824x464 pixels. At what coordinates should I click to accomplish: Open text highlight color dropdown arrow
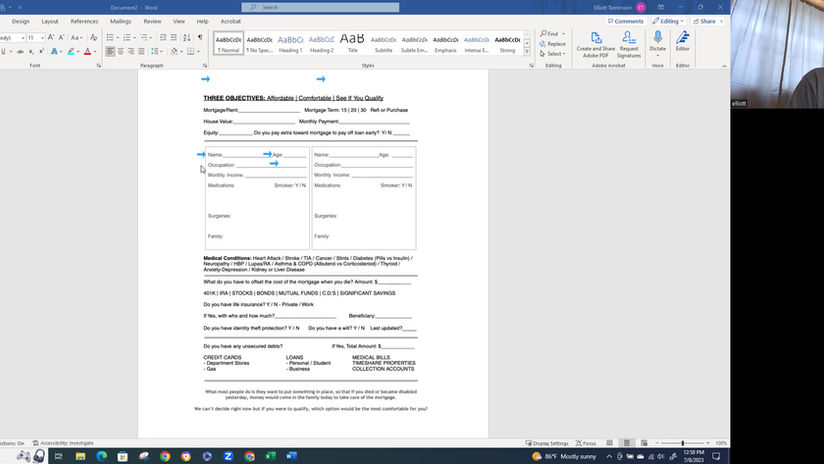click(78, 51)
